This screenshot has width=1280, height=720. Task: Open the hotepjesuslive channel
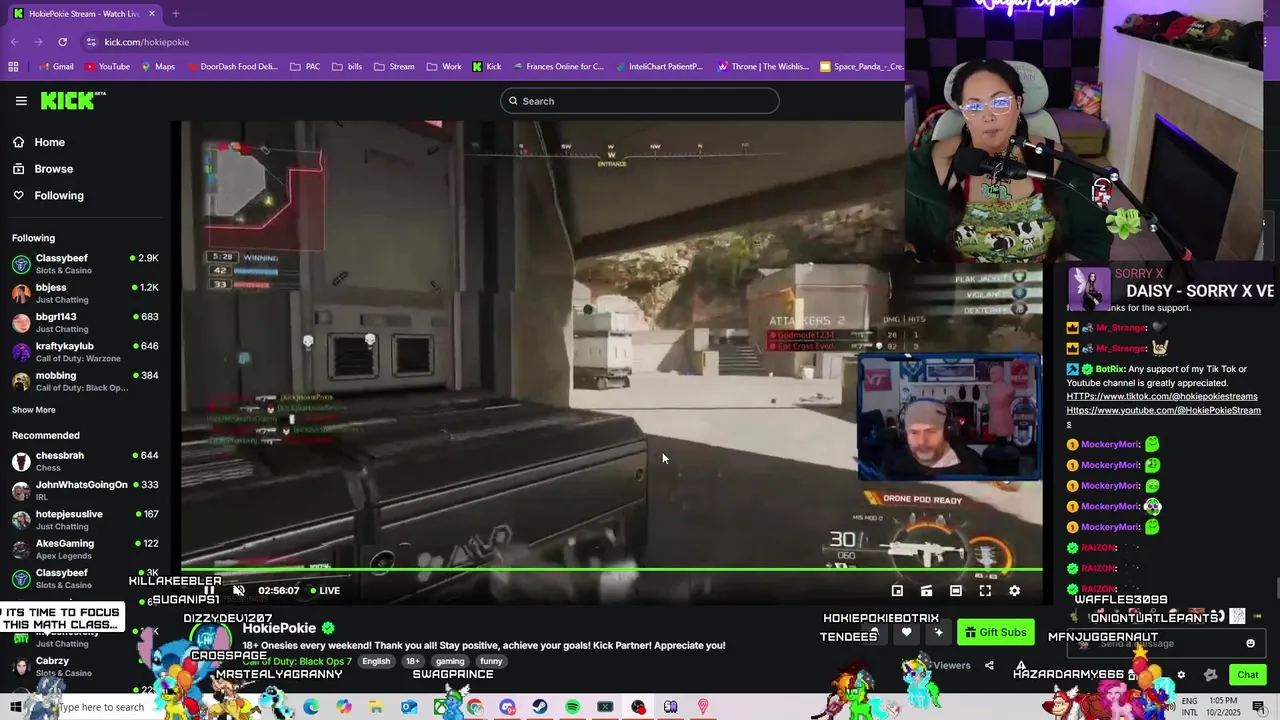[x=85, y=520]
